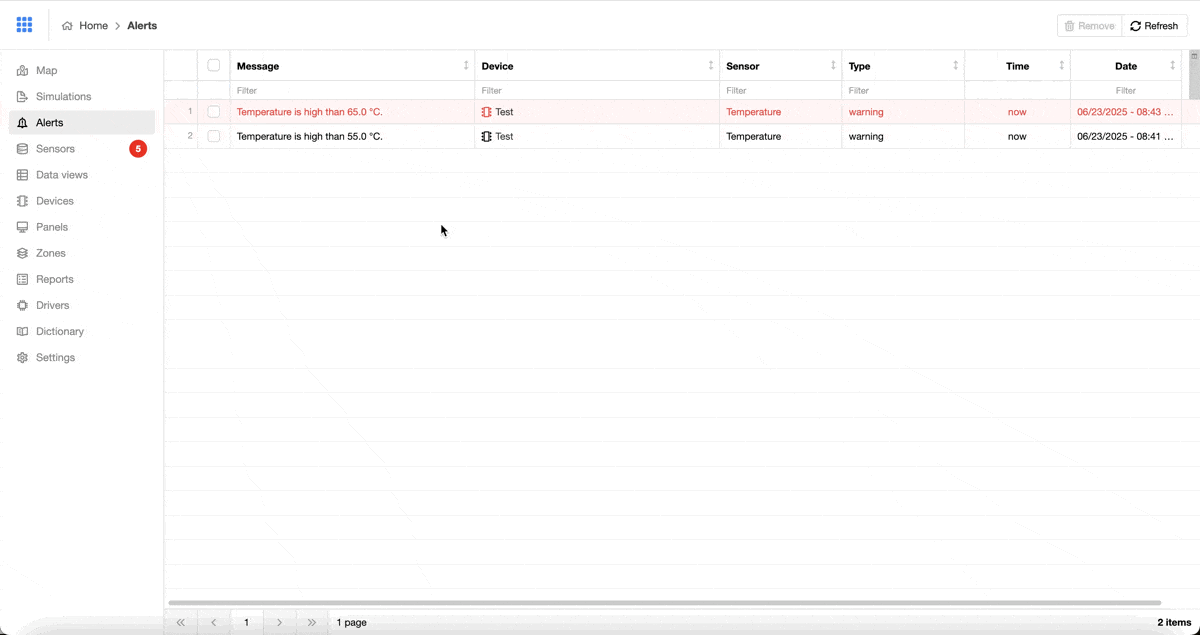Click the Device filter field

pyautogui.click(x=597, y=90)
